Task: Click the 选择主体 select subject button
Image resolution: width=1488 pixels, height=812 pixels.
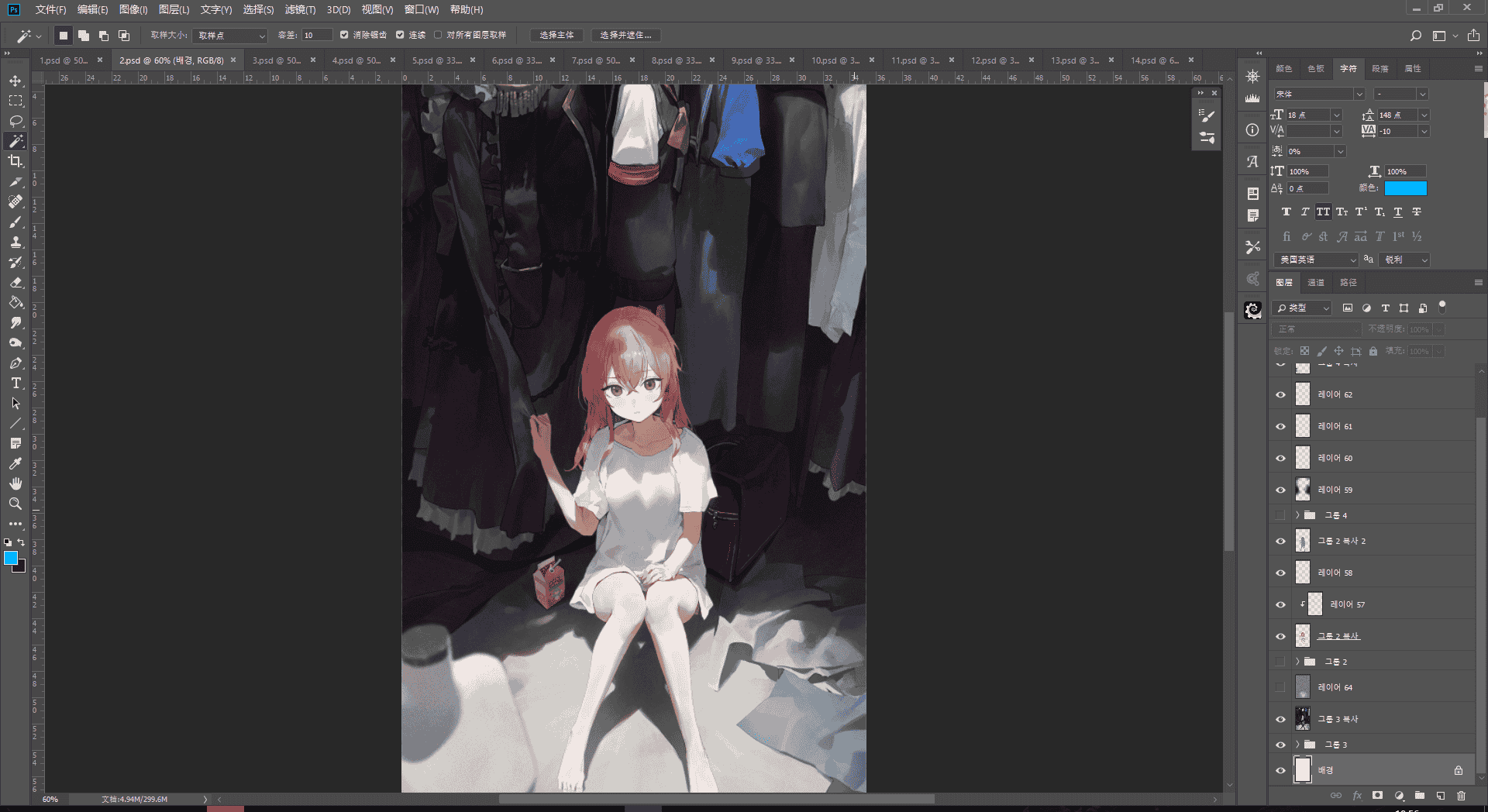Action: point(556,36)
